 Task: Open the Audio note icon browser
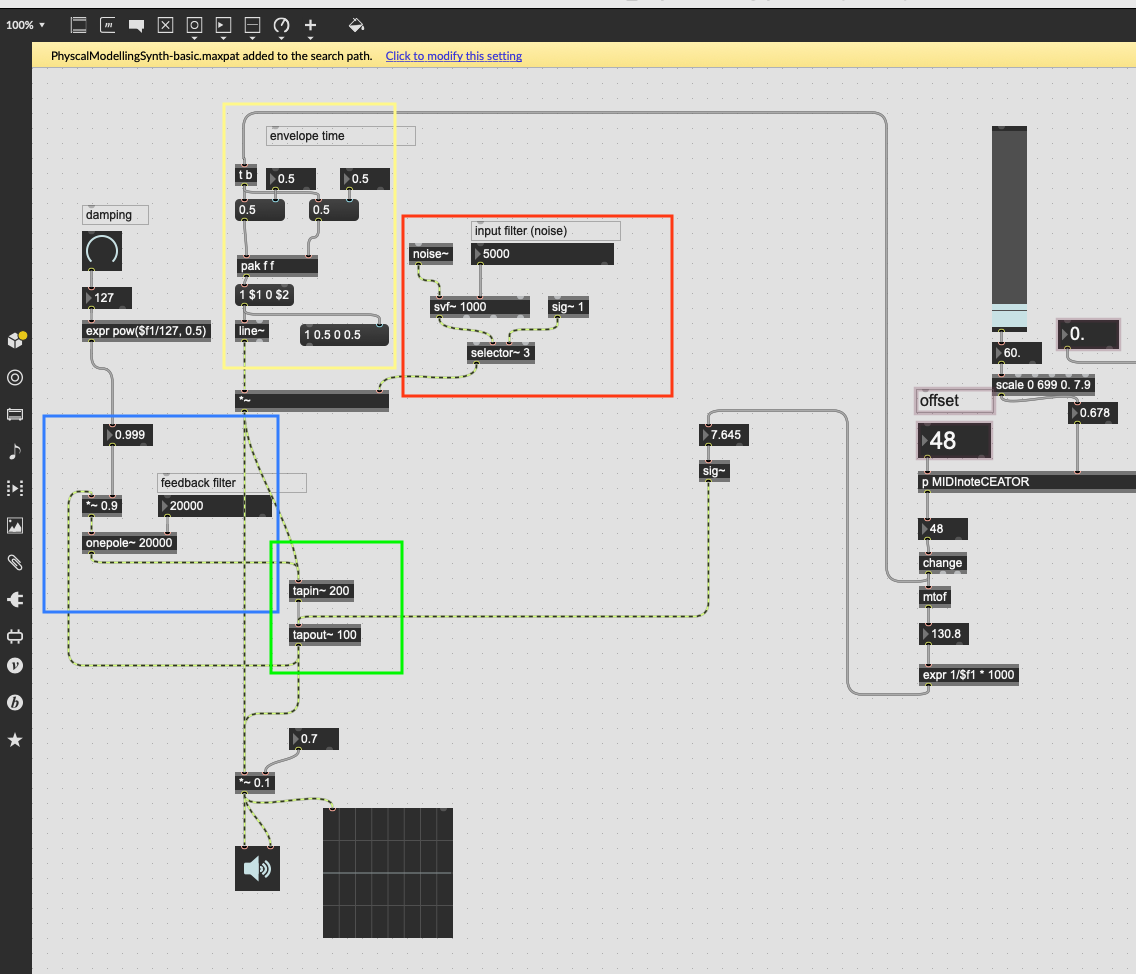tap(15, 452)
